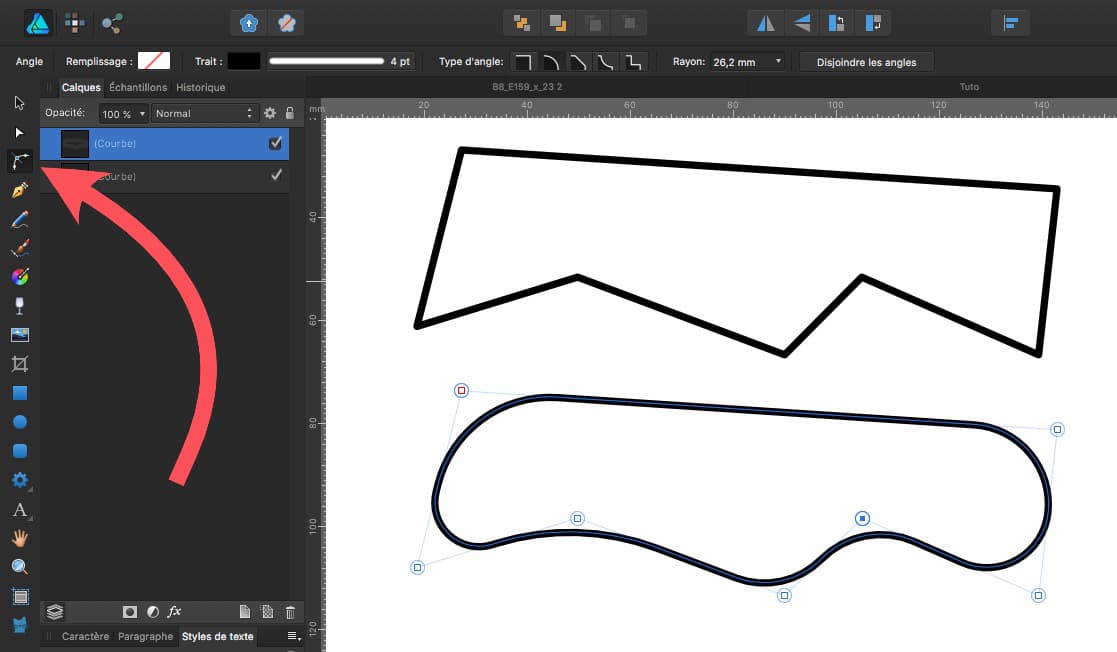Switch to the Caractère tab

pyautogui.click(x=85, y=636)
